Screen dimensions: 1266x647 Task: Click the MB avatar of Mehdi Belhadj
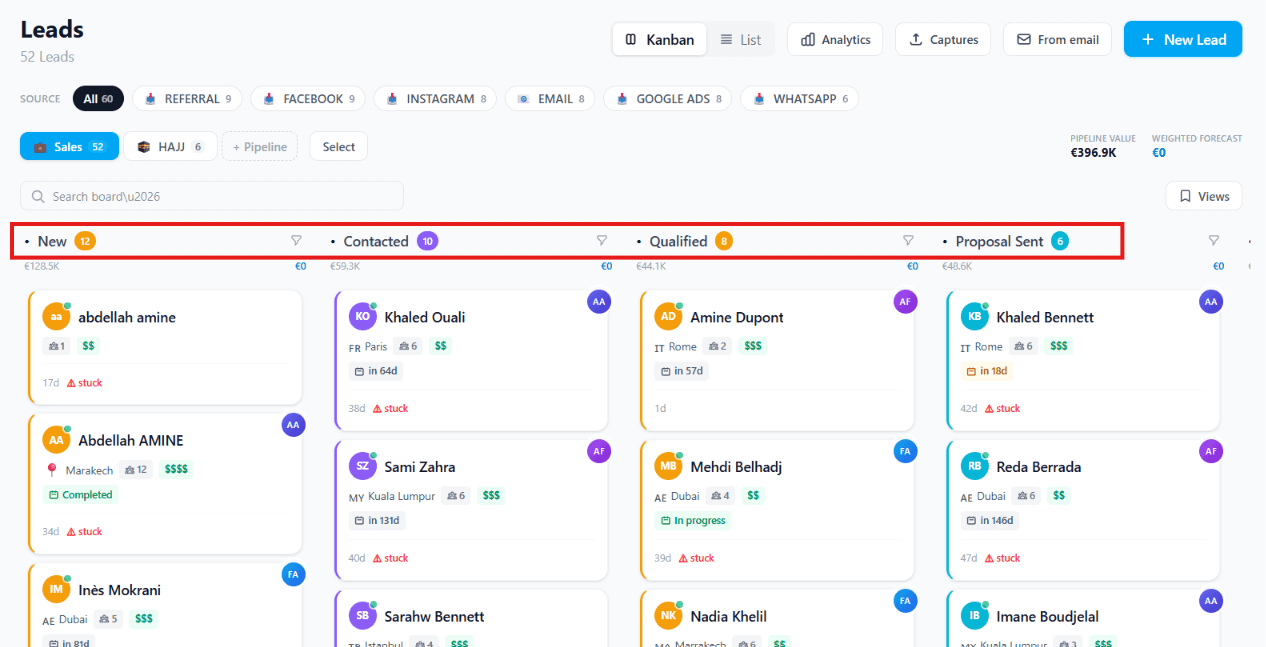coord(668,467)
